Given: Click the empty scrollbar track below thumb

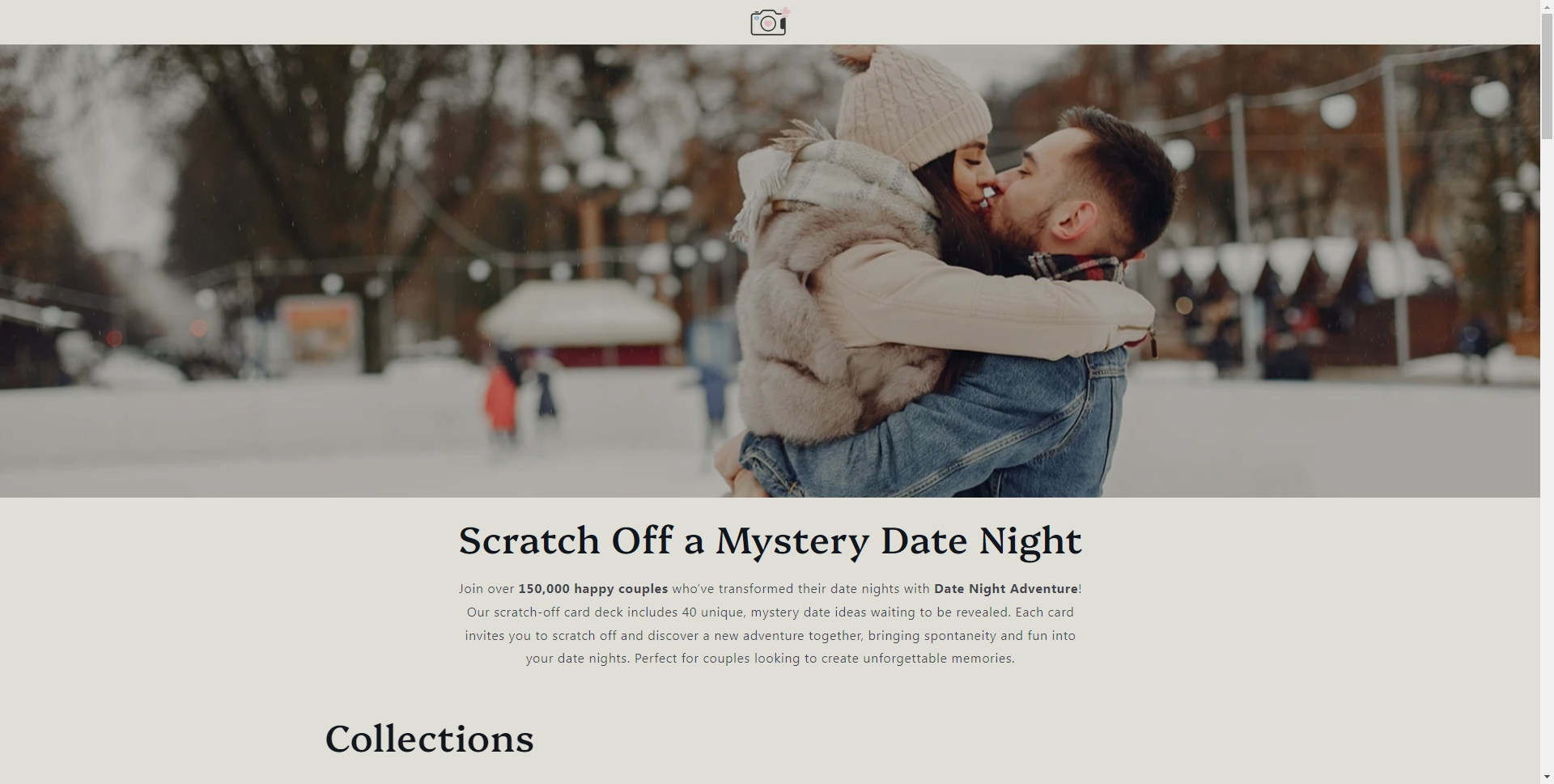Looking at the screenshot, I should point(1547,453).
